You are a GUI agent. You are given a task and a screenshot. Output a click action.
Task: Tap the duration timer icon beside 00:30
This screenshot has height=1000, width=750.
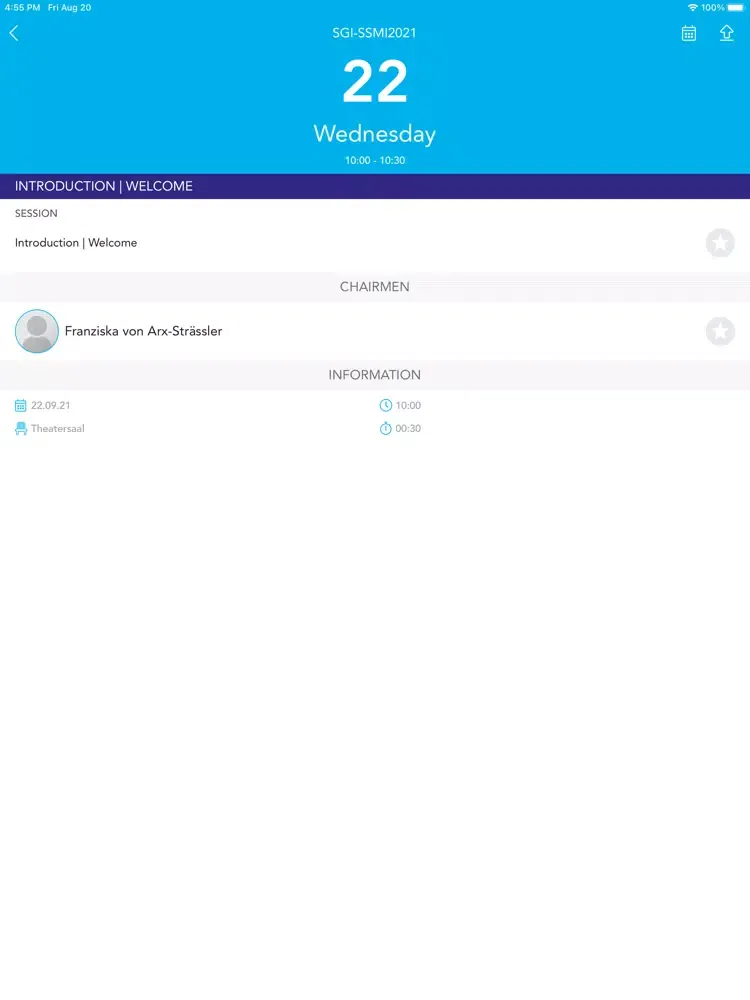coord(385,429)
